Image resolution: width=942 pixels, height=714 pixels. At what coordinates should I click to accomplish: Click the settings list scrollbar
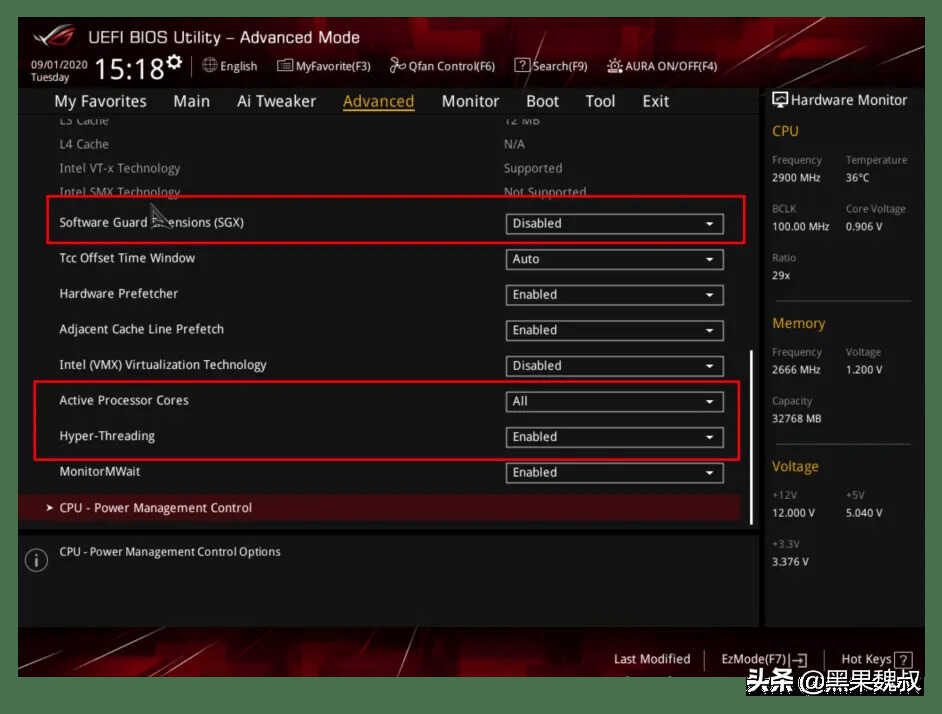tap(751, 437)
